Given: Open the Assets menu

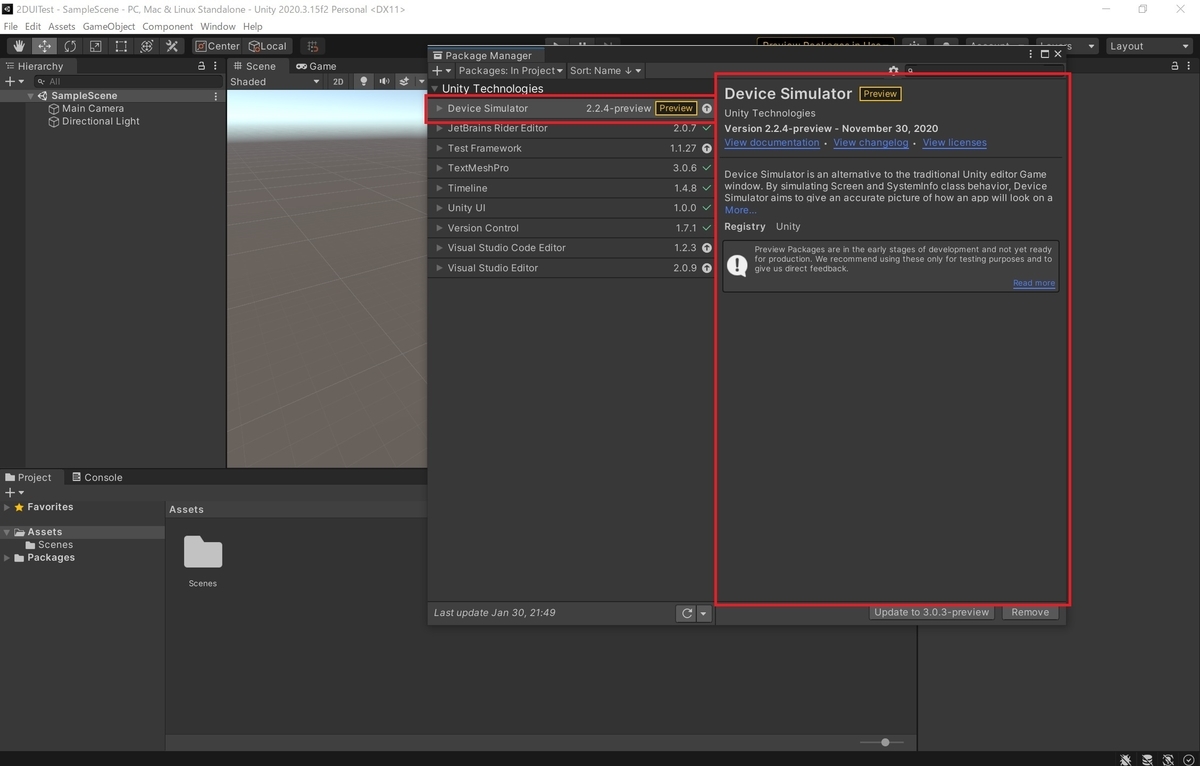Looking at the screenshot, I should pyautogui.click(x=61, y=26).
